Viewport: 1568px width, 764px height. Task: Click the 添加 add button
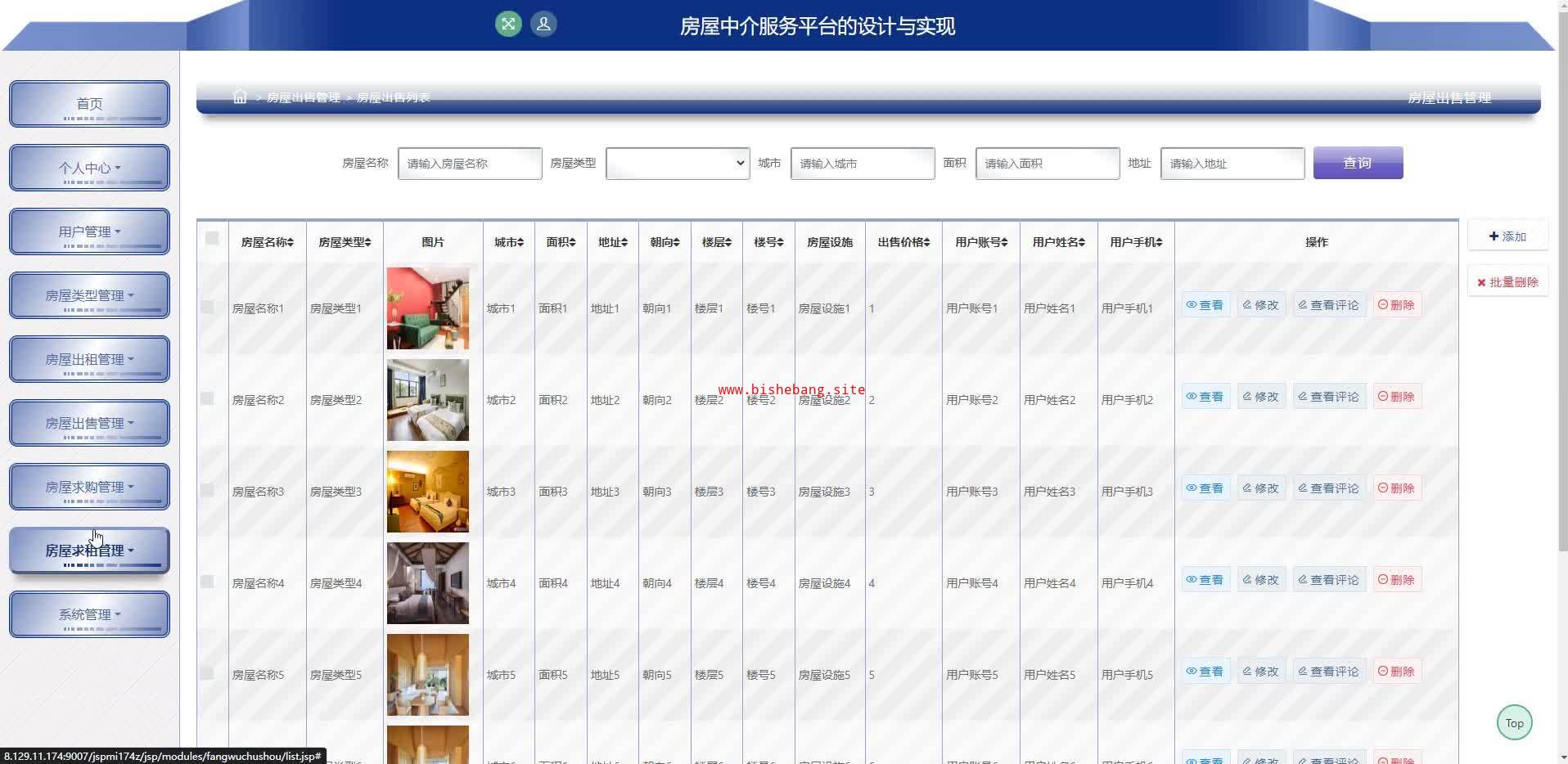point(1507,236)
